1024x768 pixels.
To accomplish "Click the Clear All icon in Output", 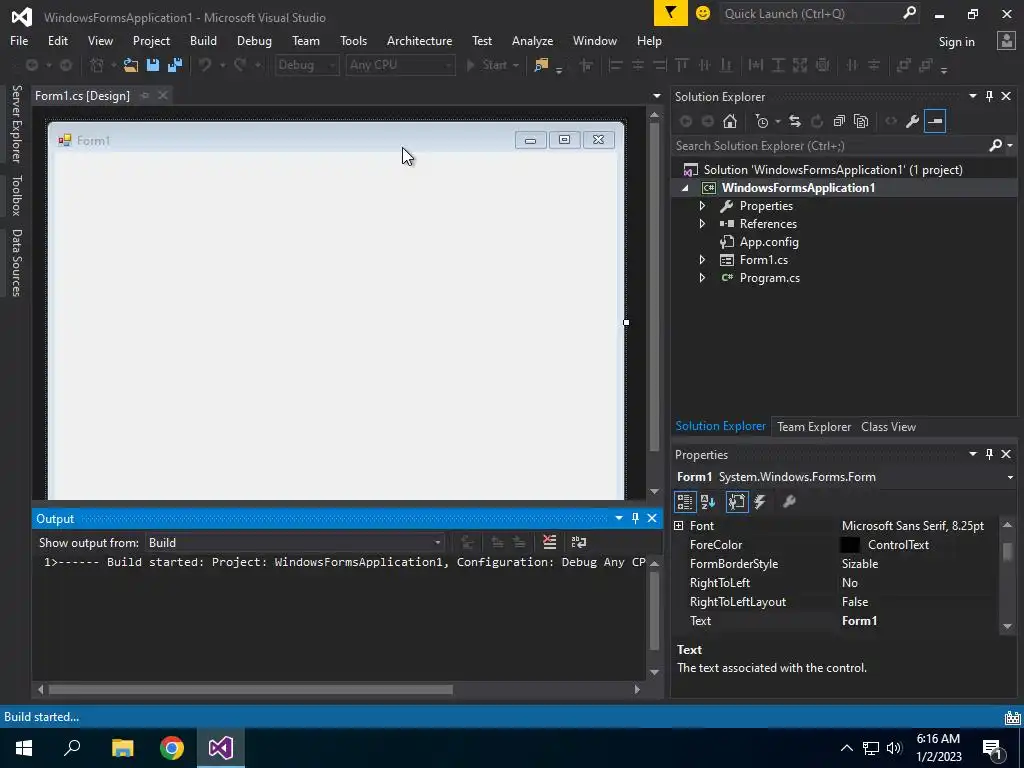I will click(549, 542).
